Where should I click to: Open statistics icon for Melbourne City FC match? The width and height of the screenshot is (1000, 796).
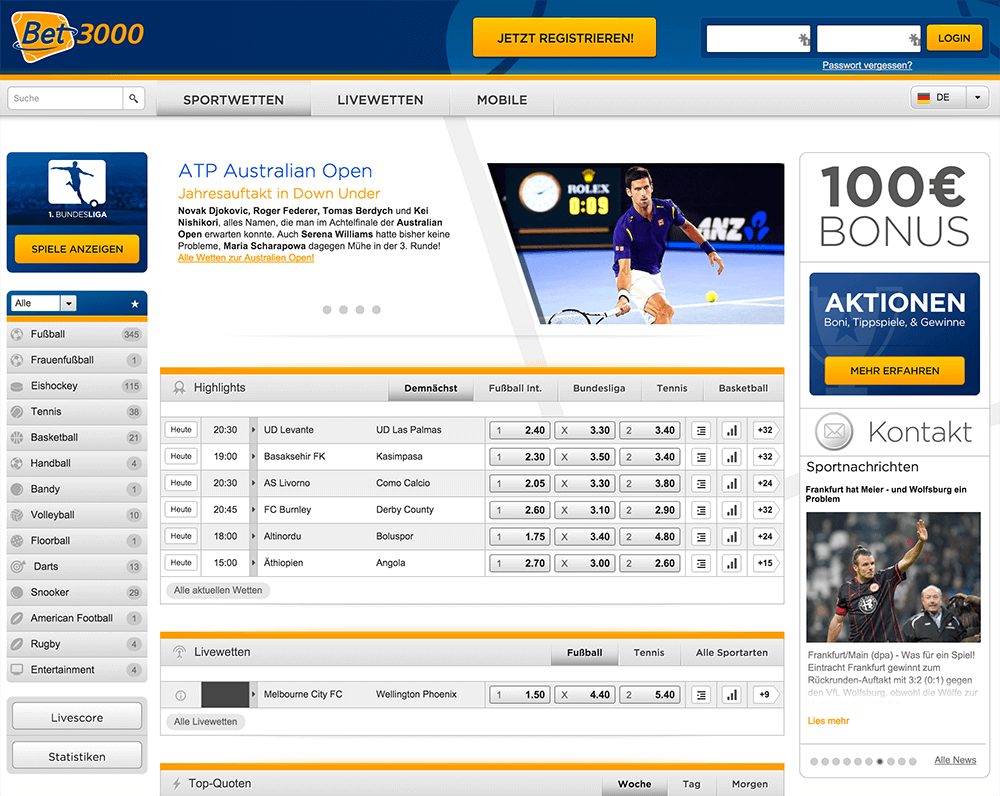(732, 695)
